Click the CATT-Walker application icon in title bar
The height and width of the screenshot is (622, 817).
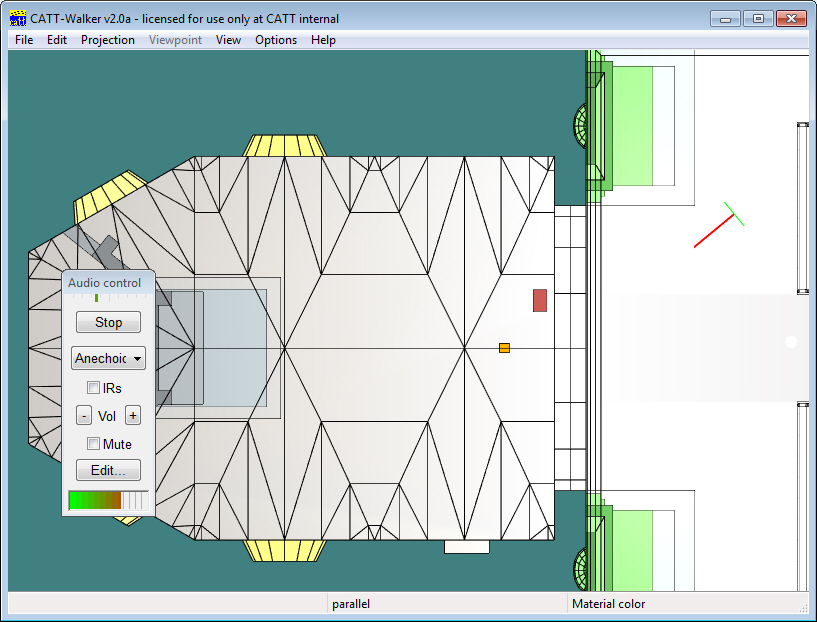[x=17, y=19]
